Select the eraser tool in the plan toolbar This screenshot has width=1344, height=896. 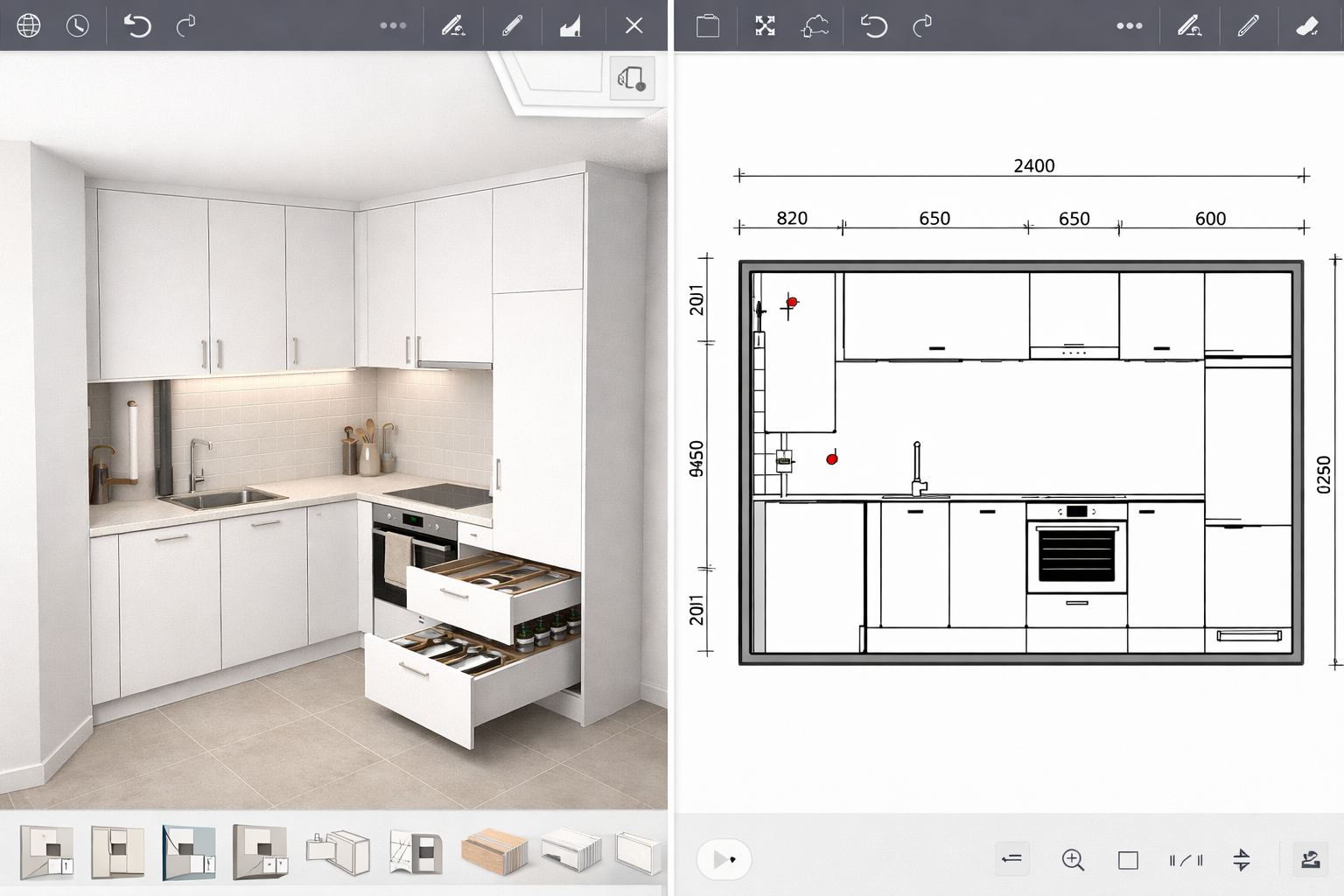[1307, 25]
